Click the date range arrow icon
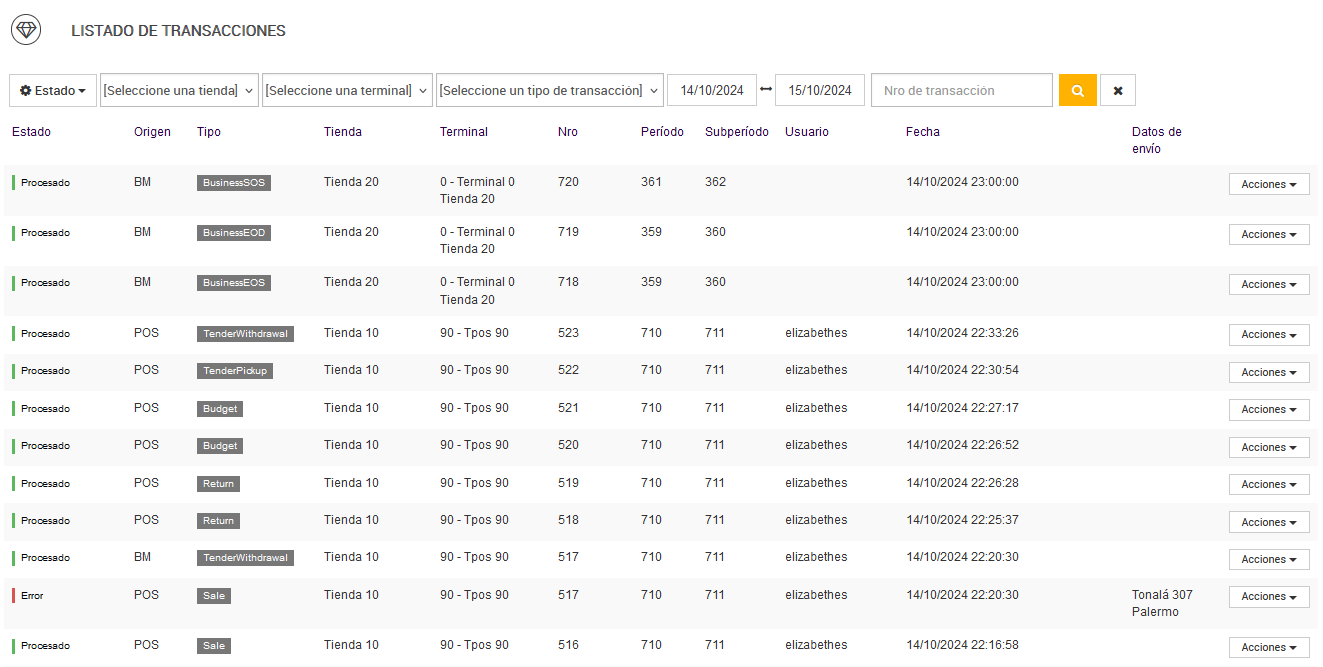The image size is (1323, 667). (x=766, y=90)
